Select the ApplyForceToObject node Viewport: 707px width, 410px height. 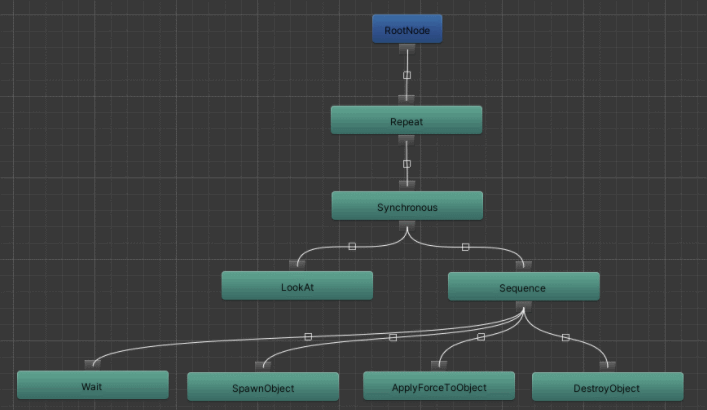click(439, 386)
